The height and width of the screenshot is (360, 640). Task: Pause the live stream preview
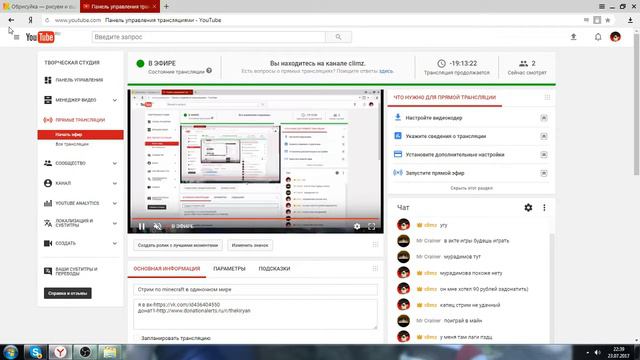coord(142,226)
